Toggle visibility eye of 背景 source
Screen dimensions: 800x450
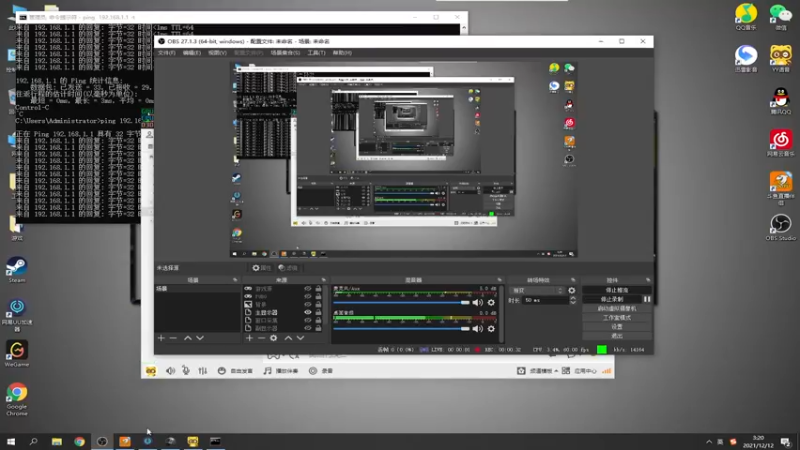coord(308,304)
